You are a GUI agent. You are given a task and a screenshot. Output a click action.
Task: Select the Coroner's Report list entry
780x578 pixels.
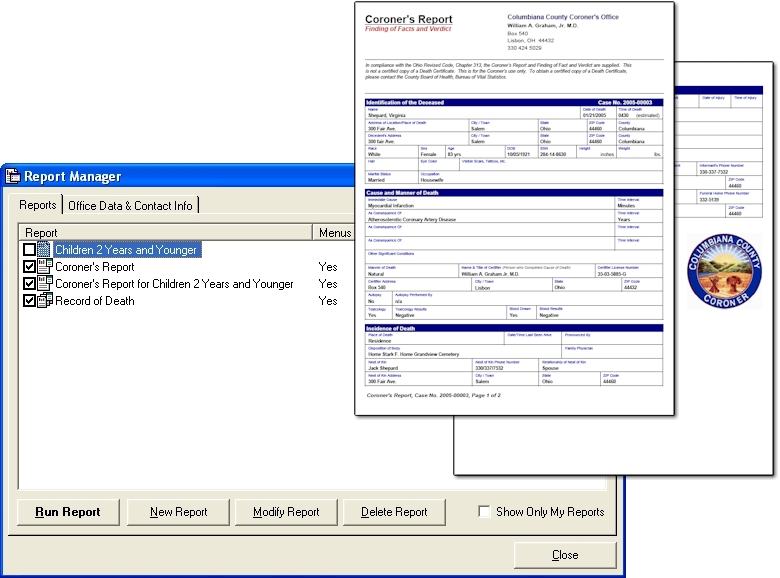(95, 267)
